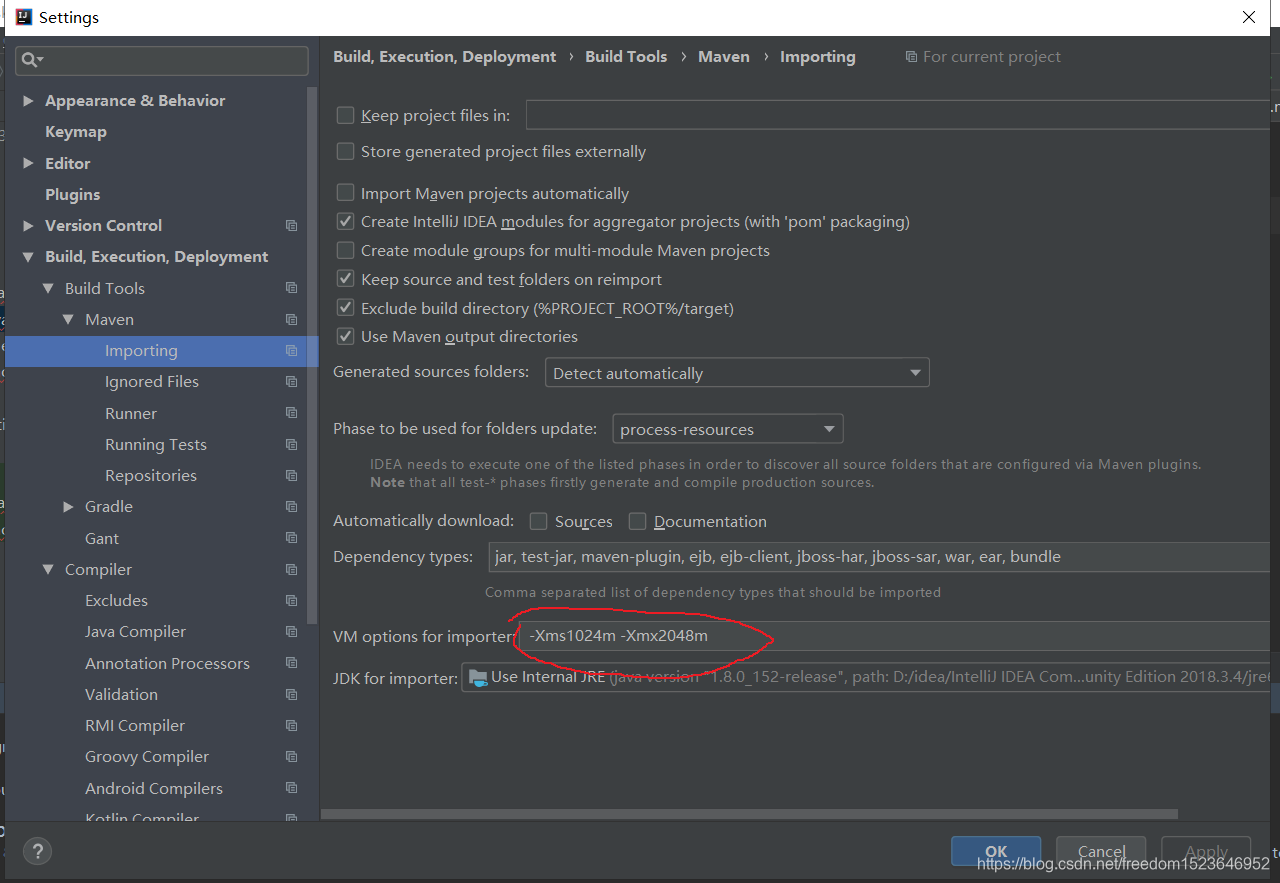The height and width of the screenshot is (883, 1280).
Task: Click the help question mark icon
Action: tap(37, 851)
